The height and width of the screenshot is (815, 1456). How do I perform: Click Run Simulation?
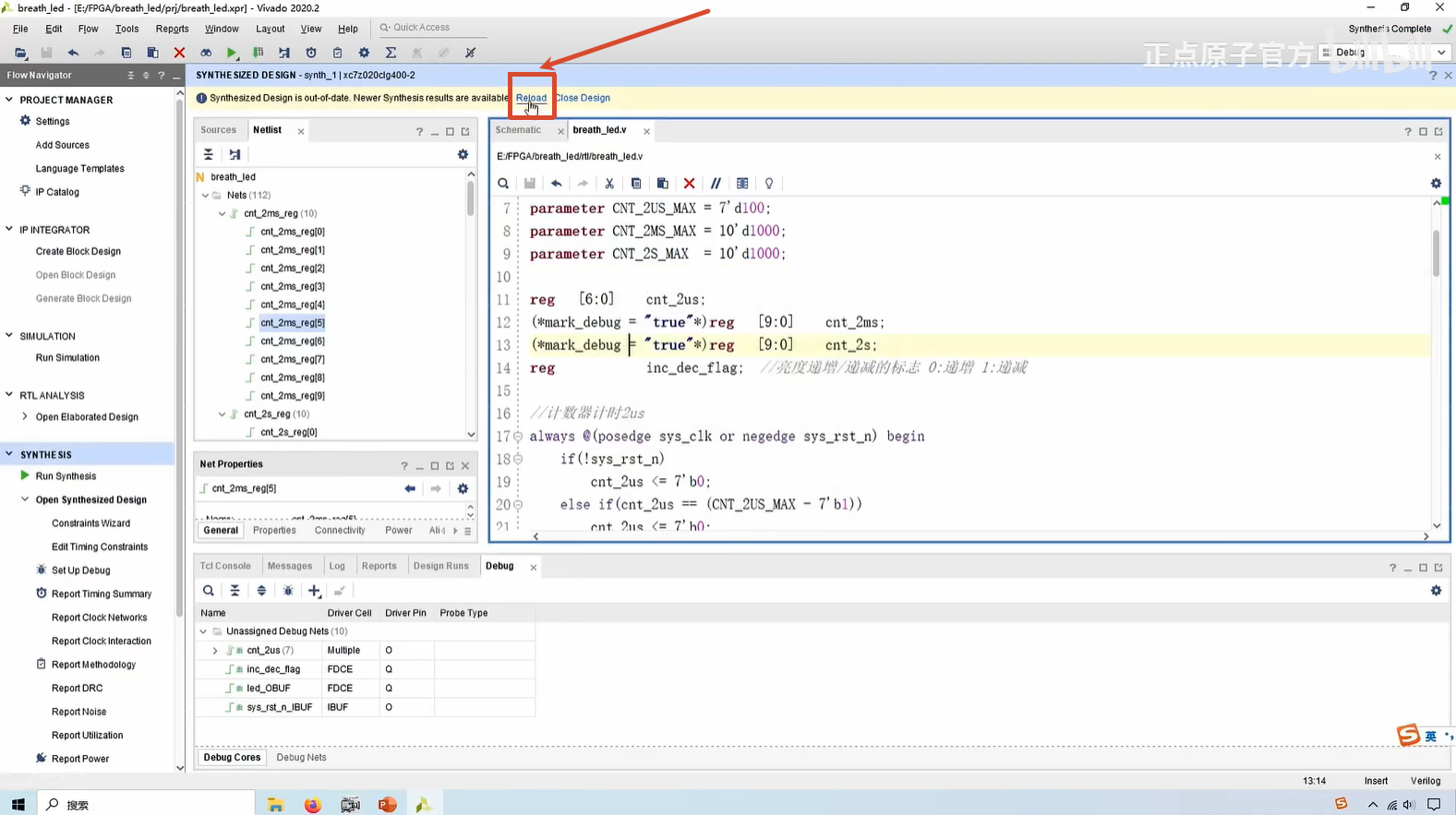67,358
